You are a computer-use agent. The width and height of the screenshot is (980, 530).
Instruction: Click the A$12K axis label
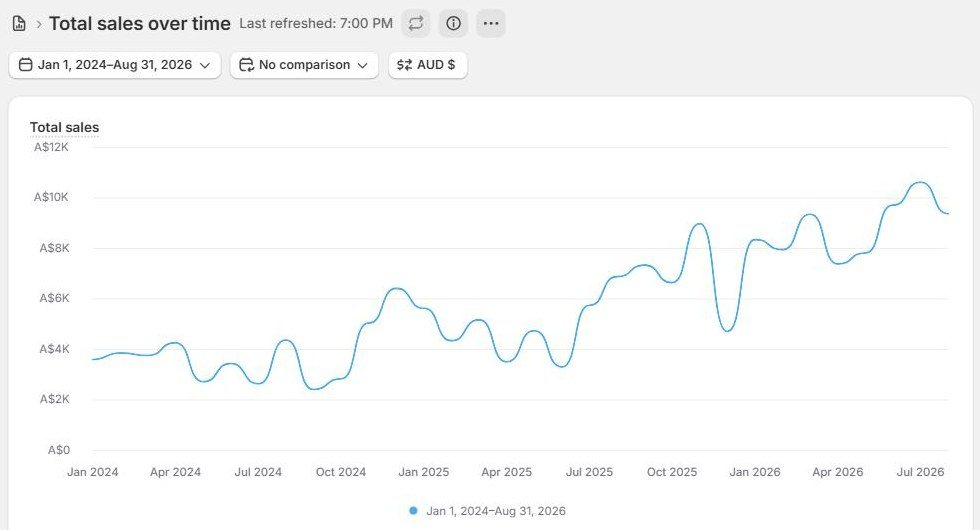51,148
